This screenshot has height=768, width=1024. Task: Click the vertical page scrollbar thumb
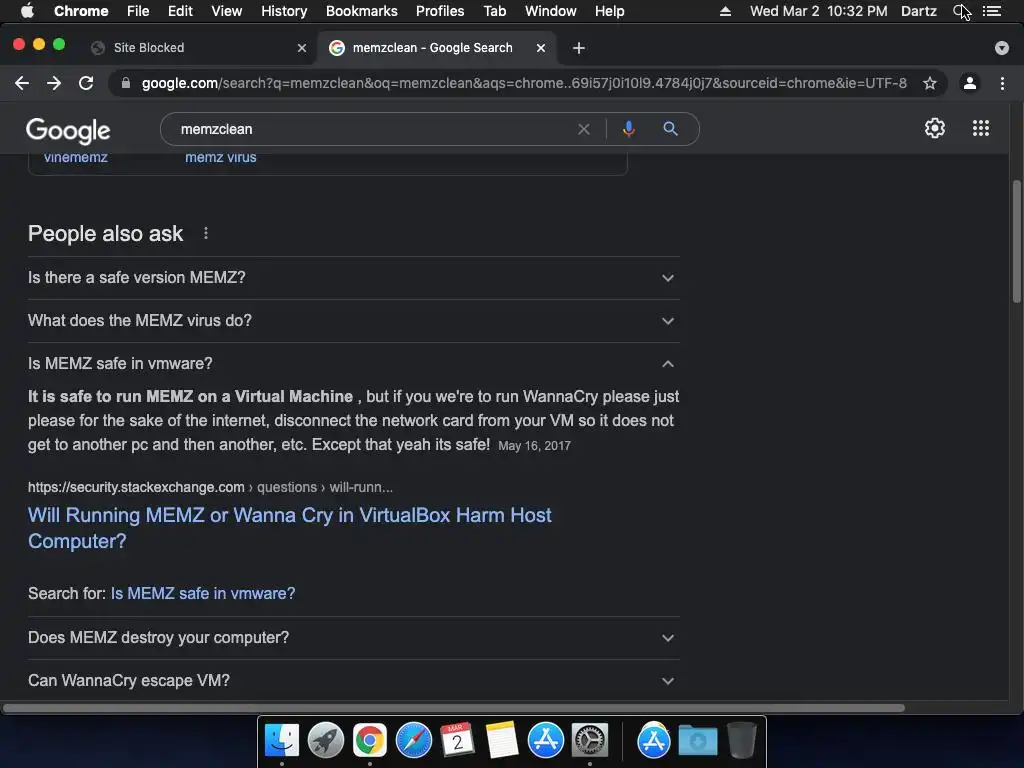click(x=1016, y=241)
